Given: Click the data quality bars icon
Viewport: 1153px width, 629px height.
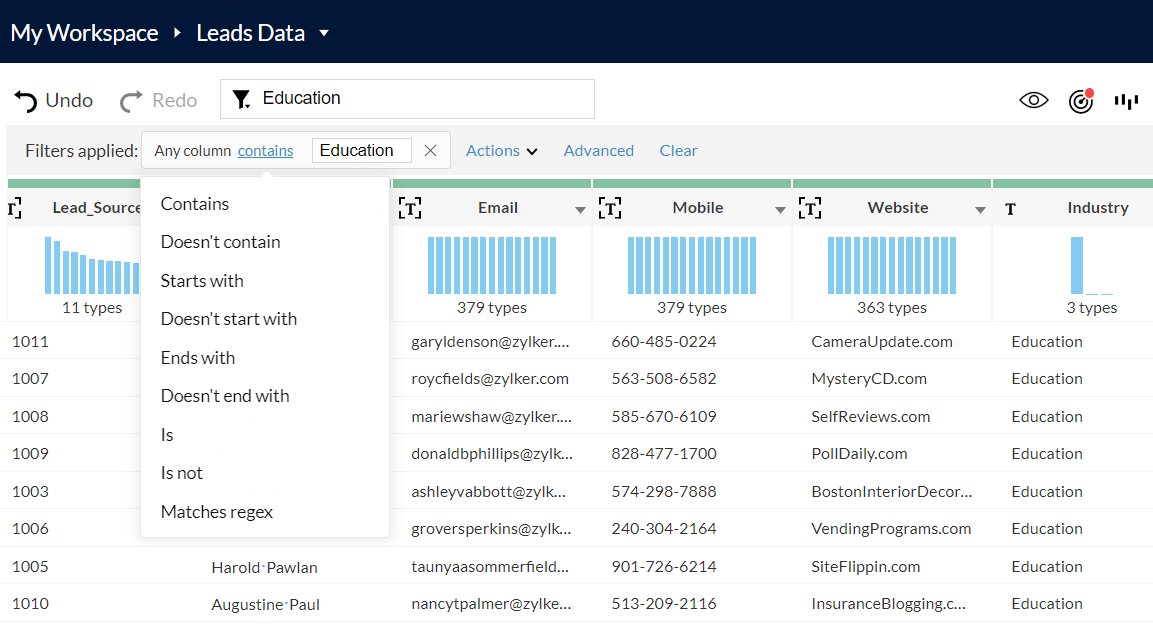Looking at the screenshot, I should coord(1127,100).
